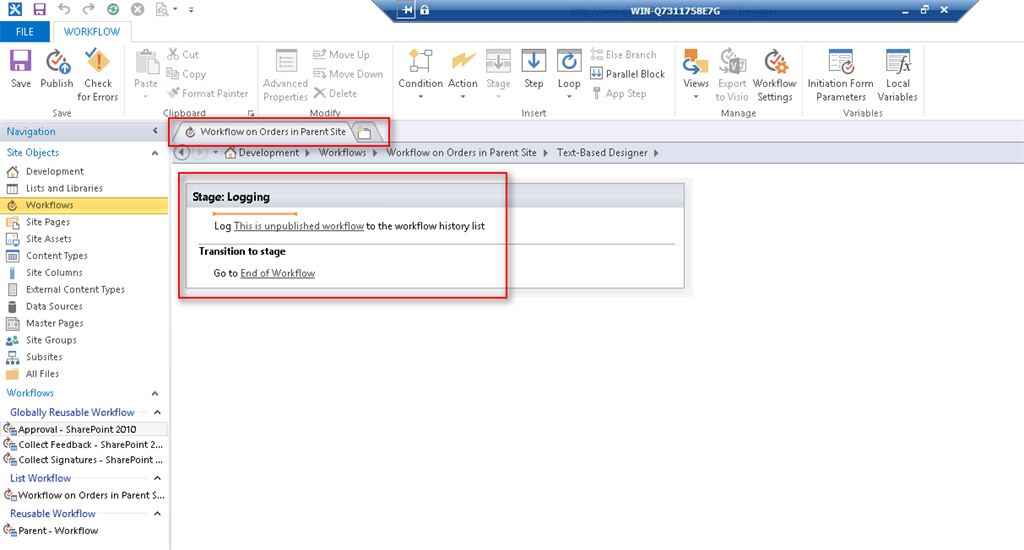The width and height of the screenshot is (1024, 550).
Task: Click Cut in Clipboard group
Action: (x=183, y=54)
